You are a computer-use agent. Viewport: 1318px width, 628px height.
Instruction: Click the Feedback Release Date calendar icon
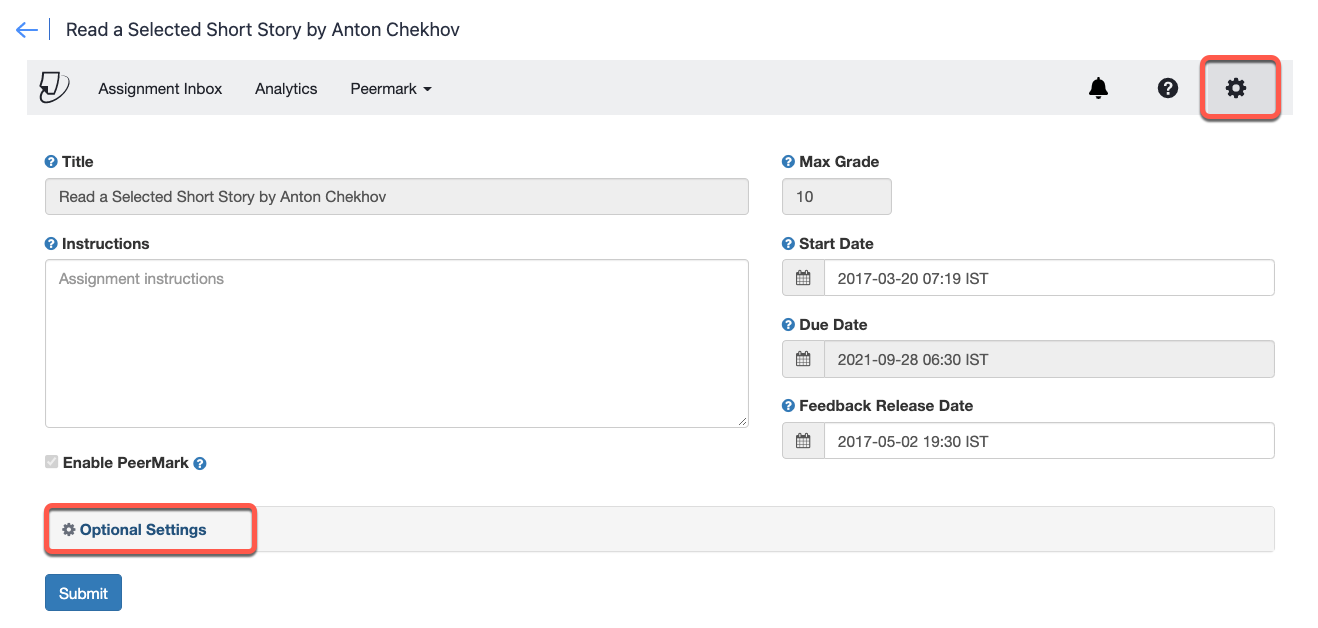click(803, 441)
